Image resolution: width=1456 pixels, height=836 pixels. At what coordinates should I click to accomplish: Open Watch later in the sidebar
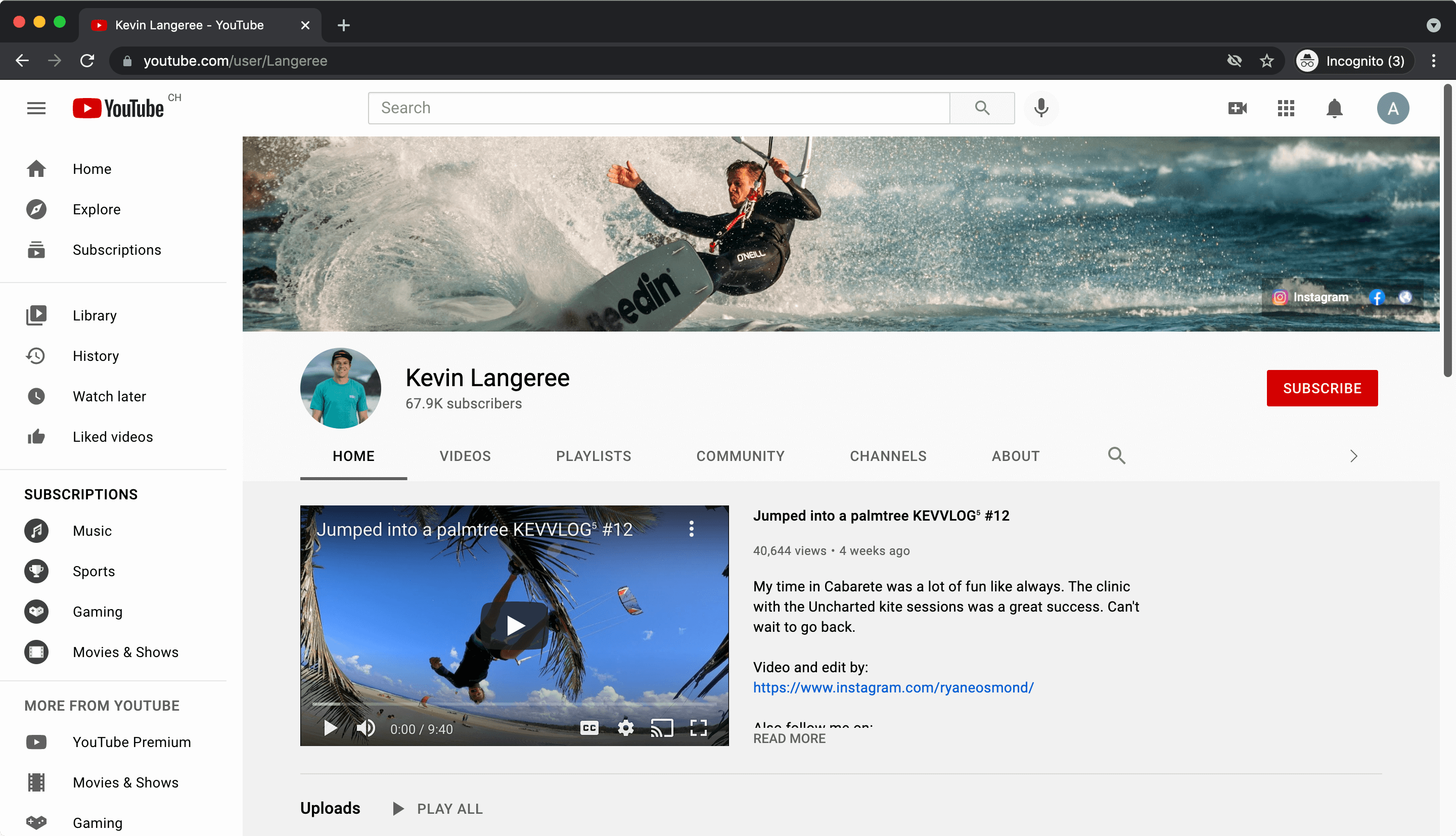coord(114,396)
